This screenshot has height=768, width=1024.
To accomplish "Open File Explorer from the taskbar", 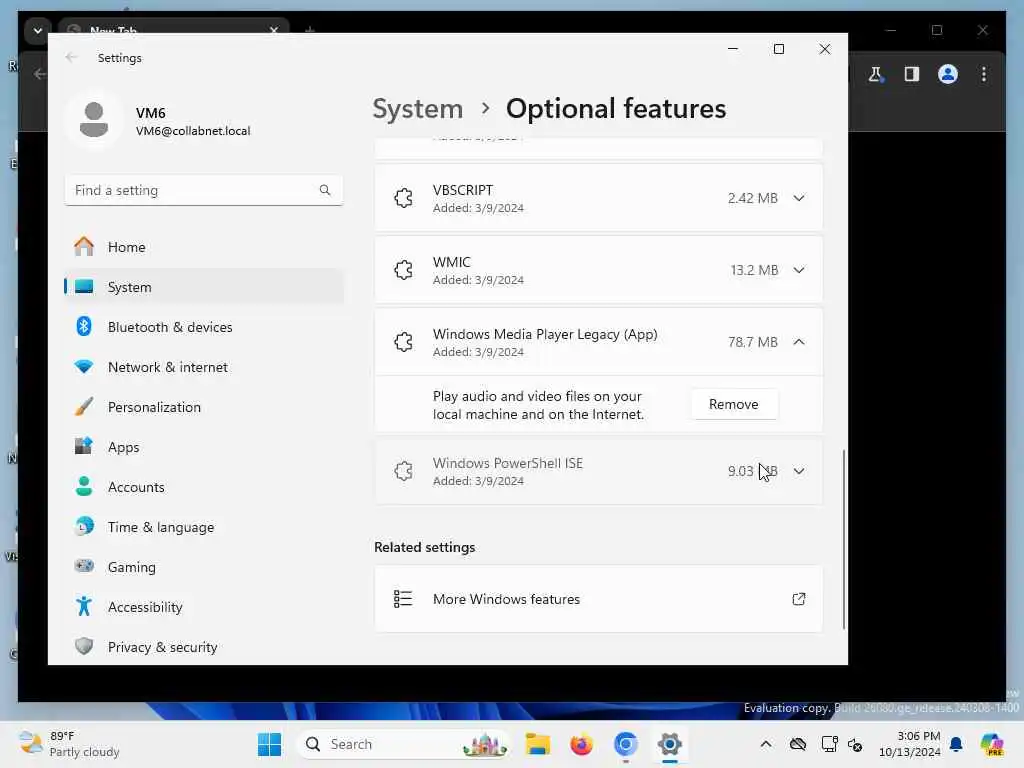I will (537, 744).
